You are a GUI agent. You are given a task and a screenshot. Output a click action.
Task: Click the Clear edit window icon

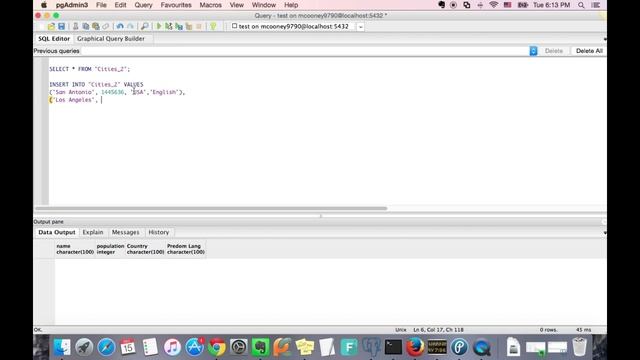tap(106, 27)
